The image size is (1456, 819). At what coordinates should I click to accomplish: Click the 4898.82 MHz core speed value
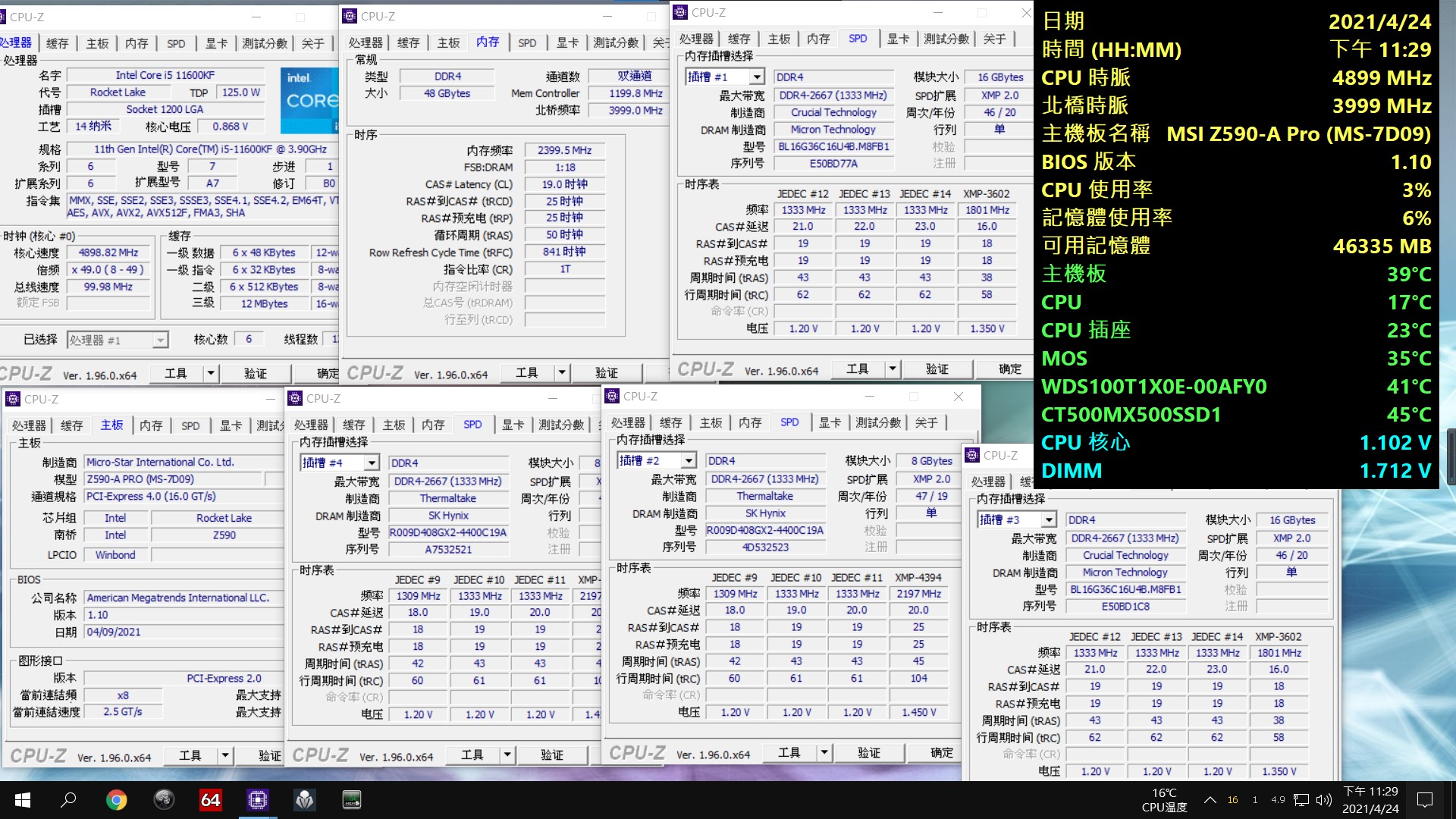pos(108,253)
